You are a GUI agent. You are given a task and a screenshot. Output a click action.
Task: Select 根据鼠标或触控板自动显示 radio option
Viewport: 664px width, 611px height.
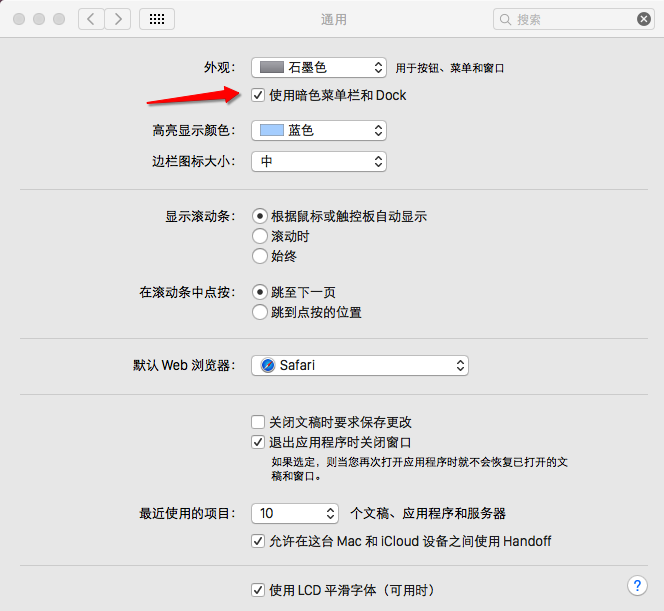click(260, 216)
